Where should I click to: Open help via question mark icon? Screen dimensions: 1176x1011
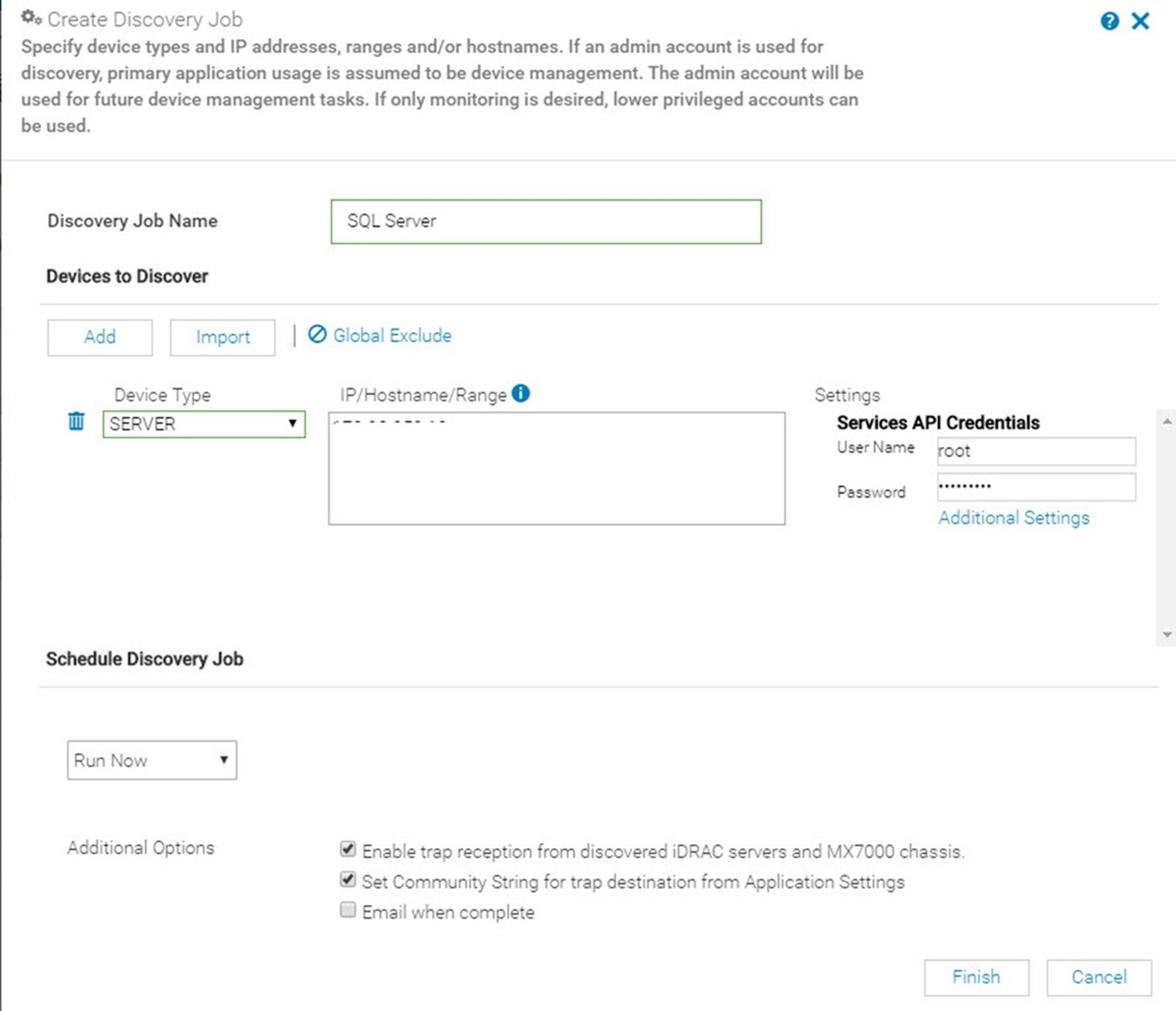[x=1109, y=21]
